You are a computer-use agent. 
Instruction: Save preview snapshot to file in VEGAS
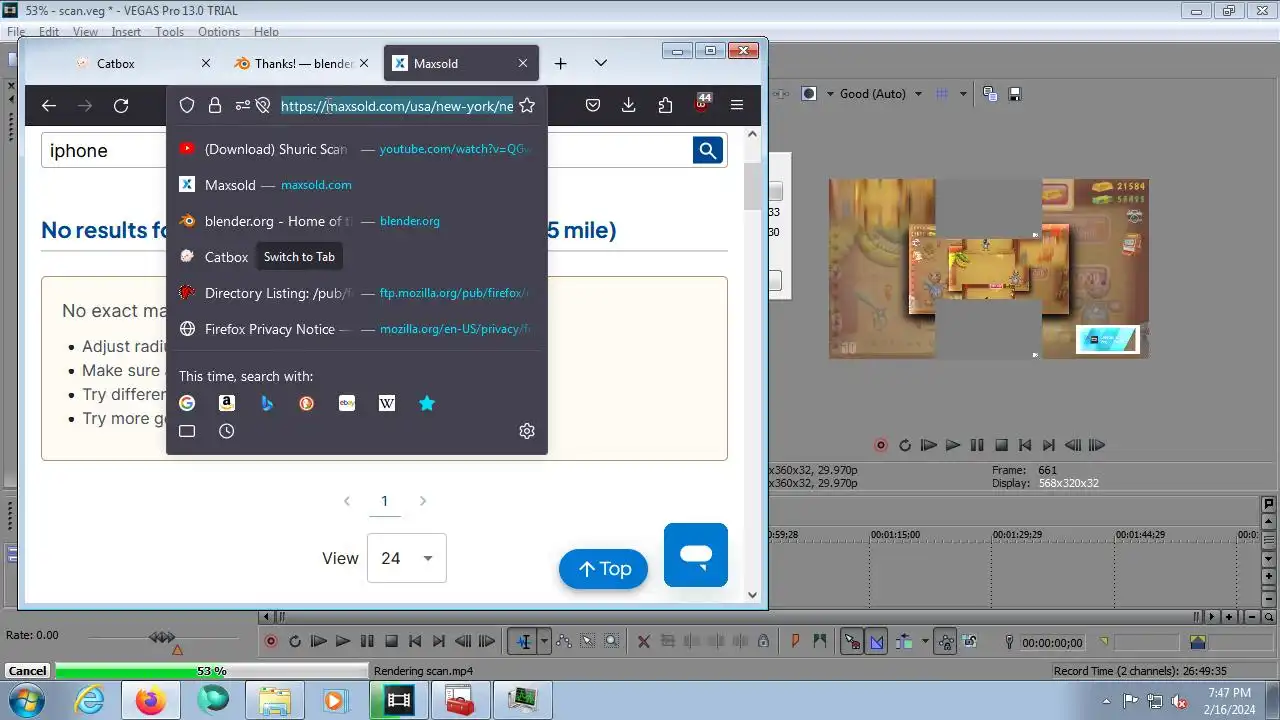click(x=1015, y=94)
